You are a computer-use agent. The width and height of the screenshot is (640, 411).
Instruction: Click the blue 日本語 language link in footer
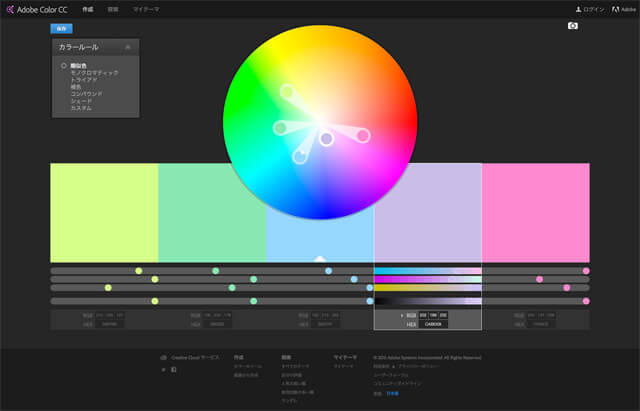pyautogui.click(x=393, y=393)
